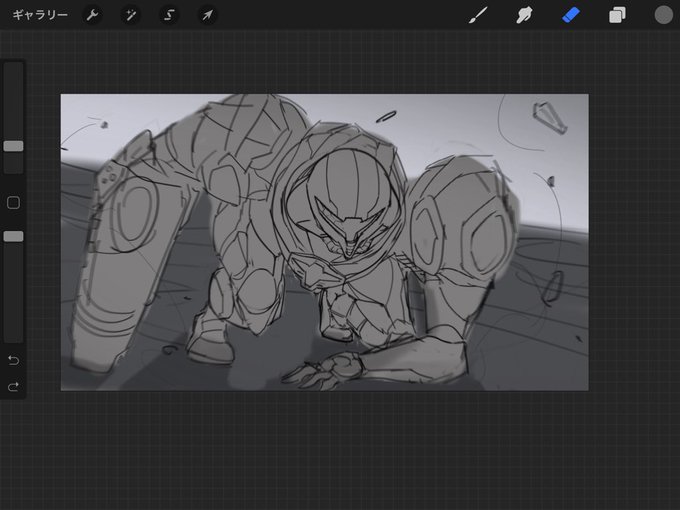Image resolution: width=680 pixels, height=510 pixels.
Task: Click the armored figure sketch canvas
Action: pyautogui.click(x=324, y=242)
